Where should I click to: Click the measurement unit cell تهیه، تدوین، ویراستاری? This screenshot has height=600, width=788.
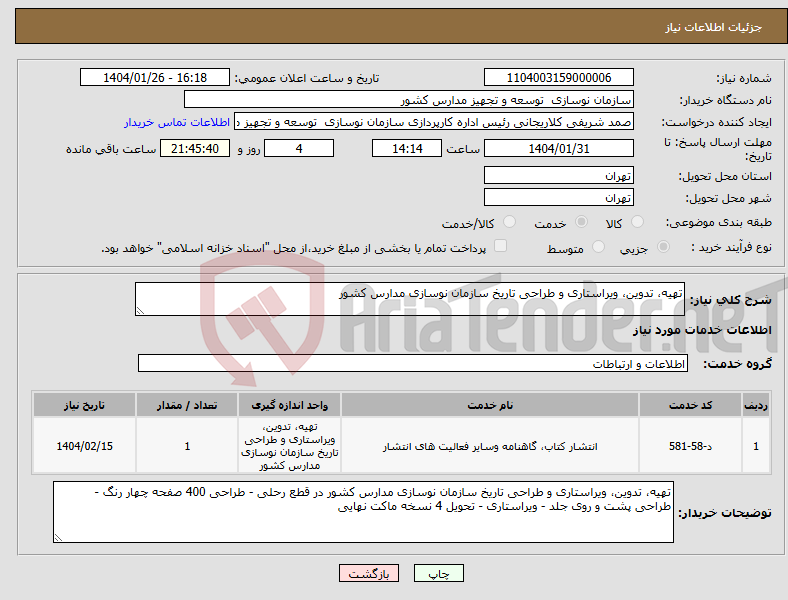pos(289,446)
